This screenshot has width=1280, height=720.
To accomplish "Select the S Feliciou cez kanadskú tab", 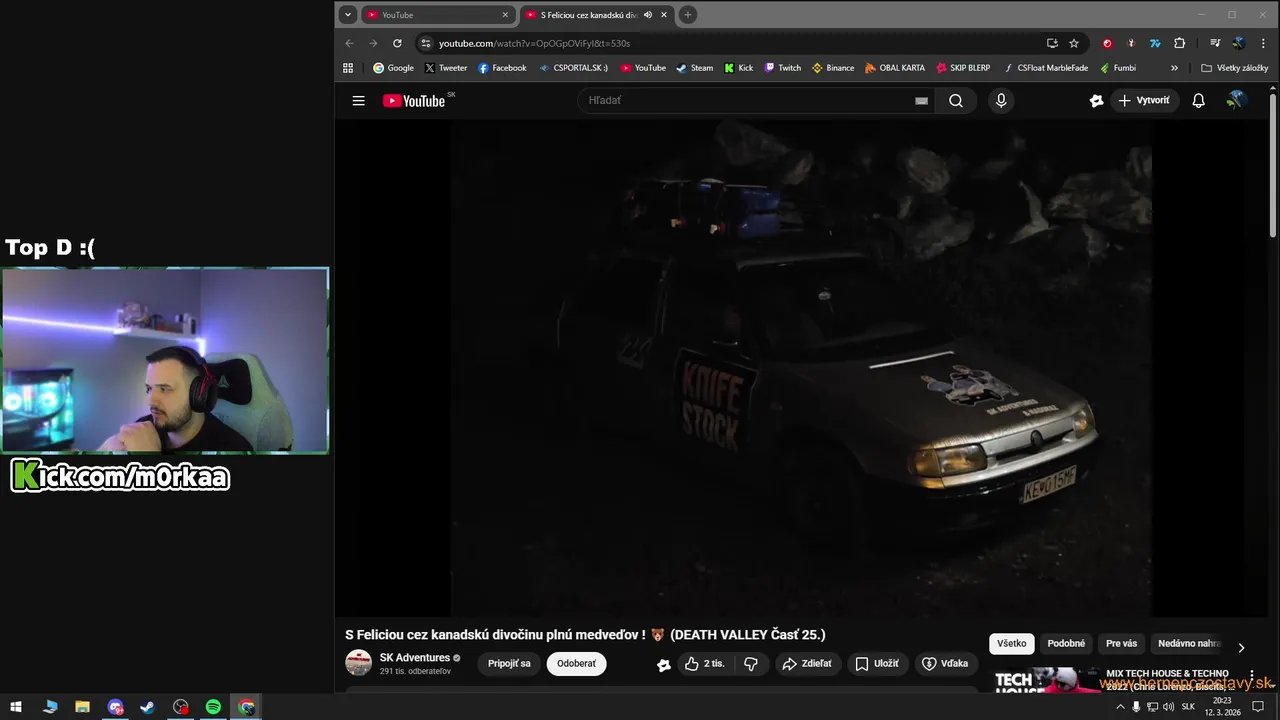I will pyautogui.click(x=596, y=15).
